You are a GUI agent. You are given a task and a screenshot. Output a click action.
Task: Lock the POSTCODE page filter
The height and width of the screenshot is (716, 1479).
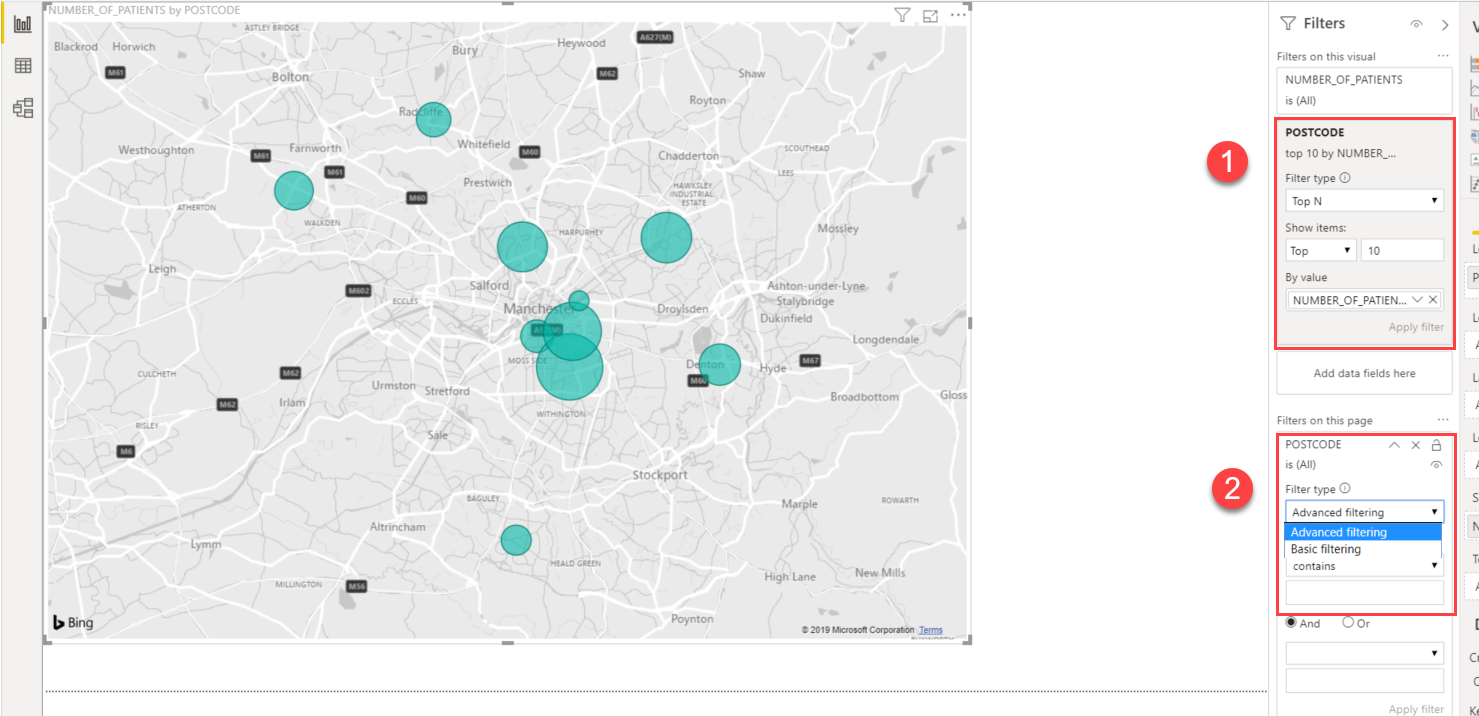[1436, 445]
